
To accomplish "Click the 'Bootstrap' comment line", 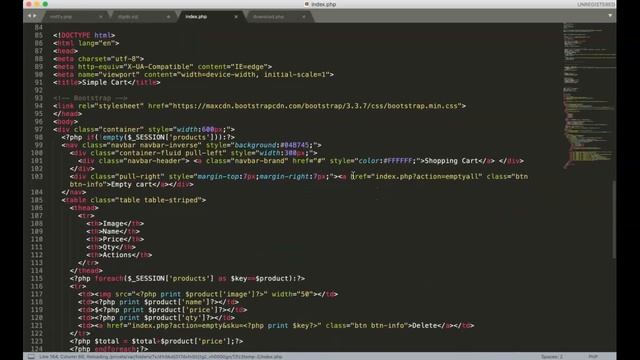I will pyautogui.click(x=90, y=98).
